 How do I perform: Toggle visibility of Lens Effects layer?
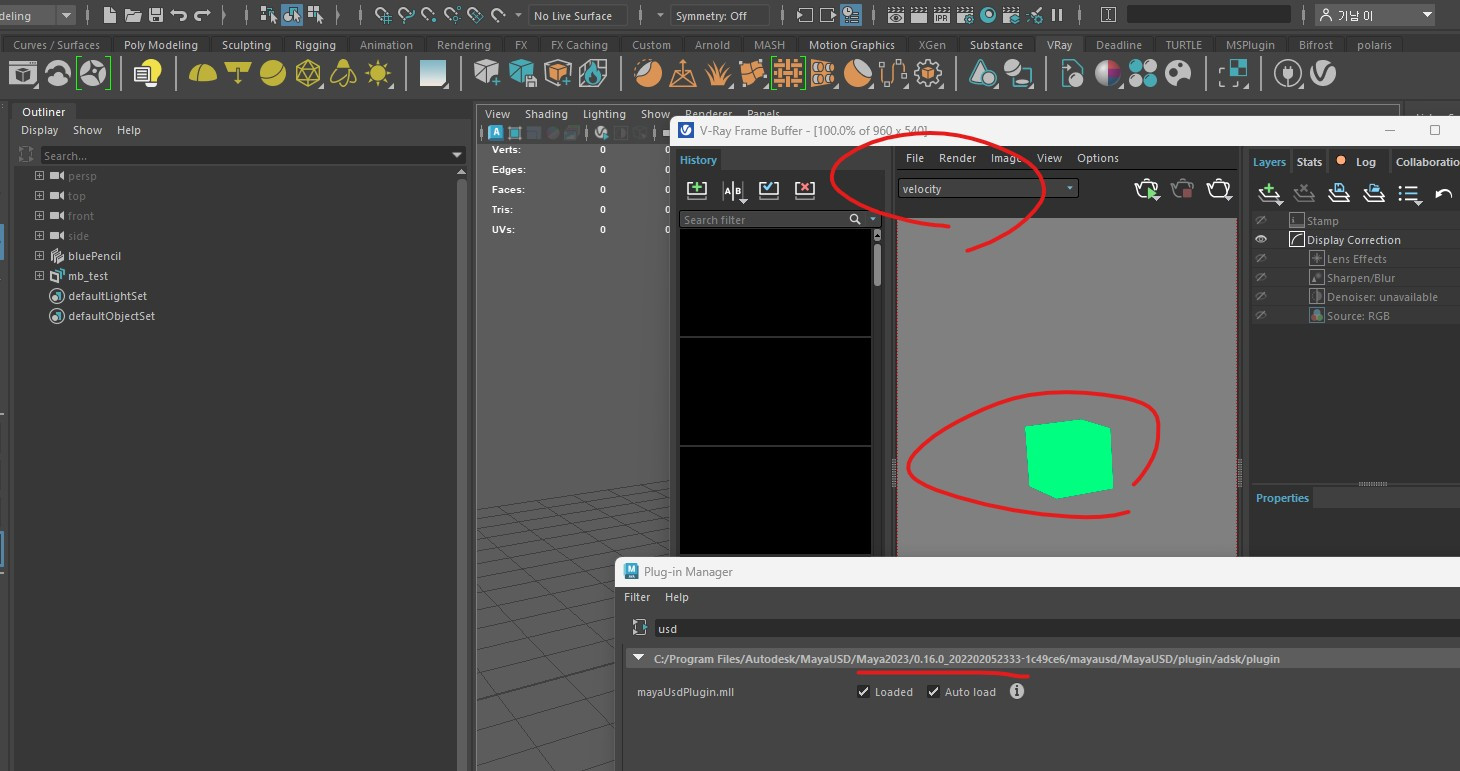(1262, 258)
